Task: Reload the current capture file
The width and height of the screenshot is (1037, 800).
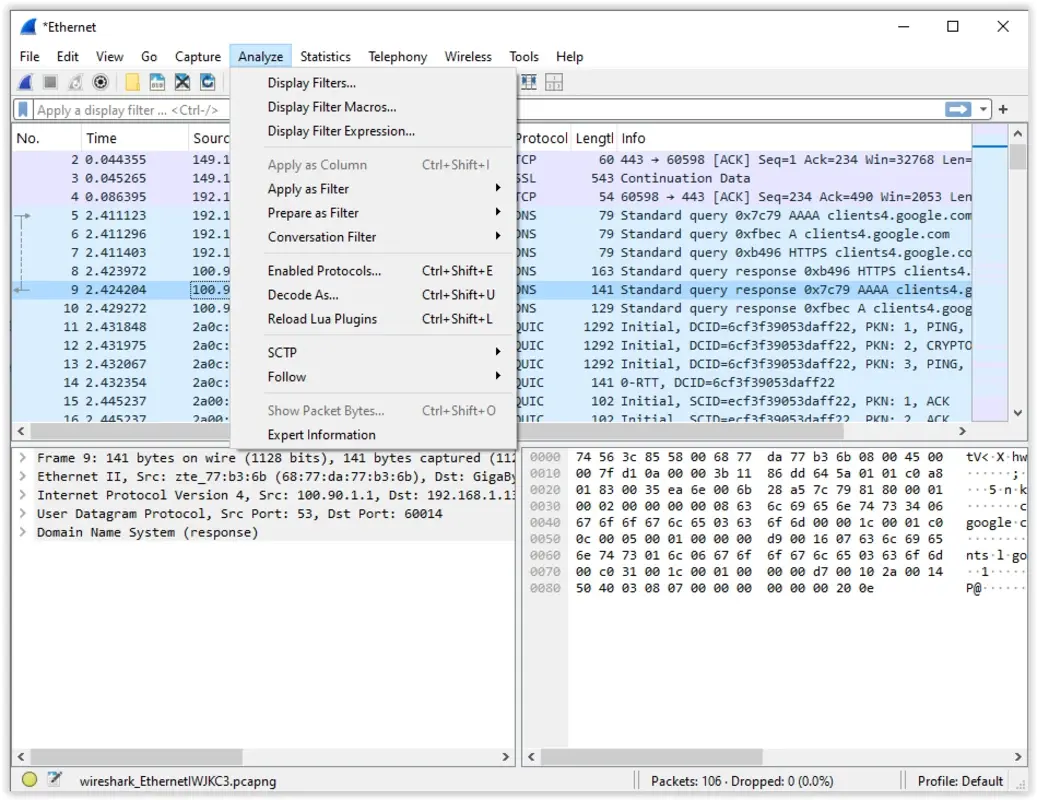Action: [x=207, y=82]
